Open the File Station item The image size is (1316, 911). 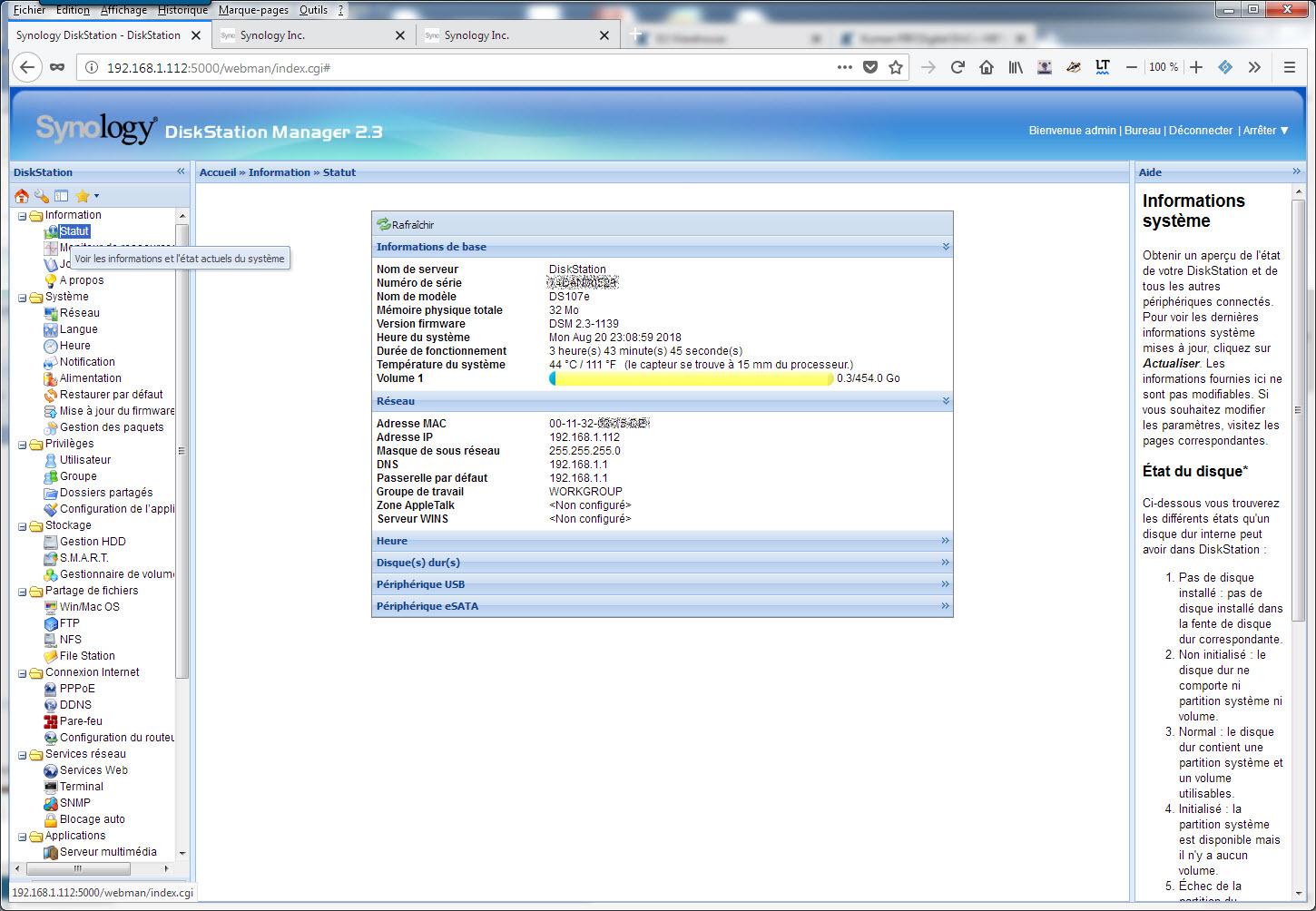pos(87,656)
